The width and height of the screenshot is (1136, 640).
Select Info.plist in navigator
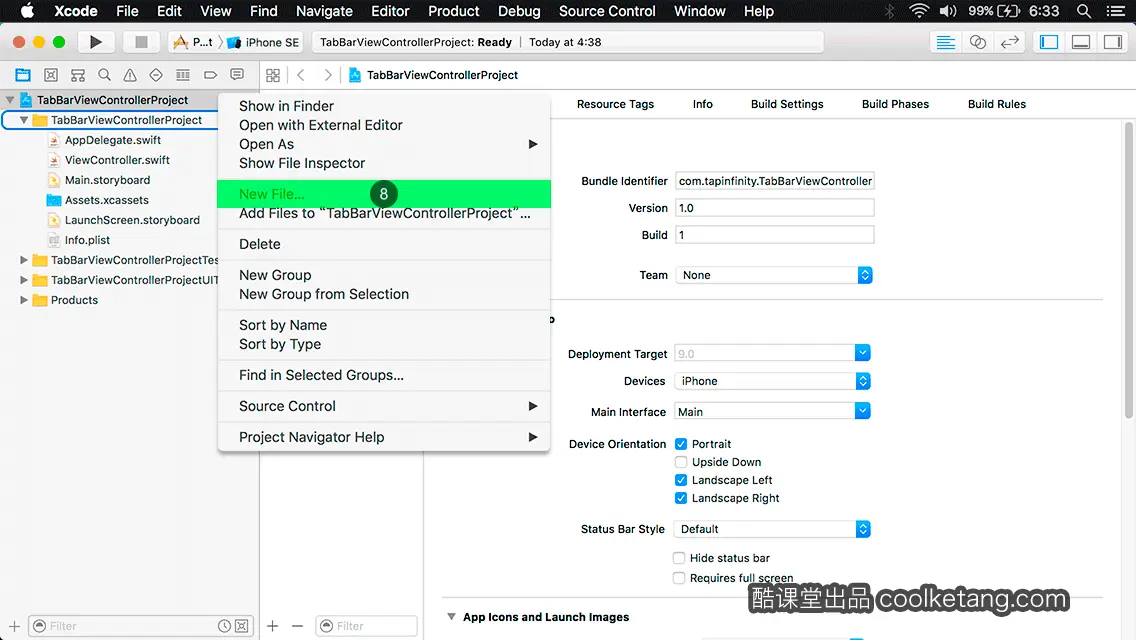click(x=87, y=240)
